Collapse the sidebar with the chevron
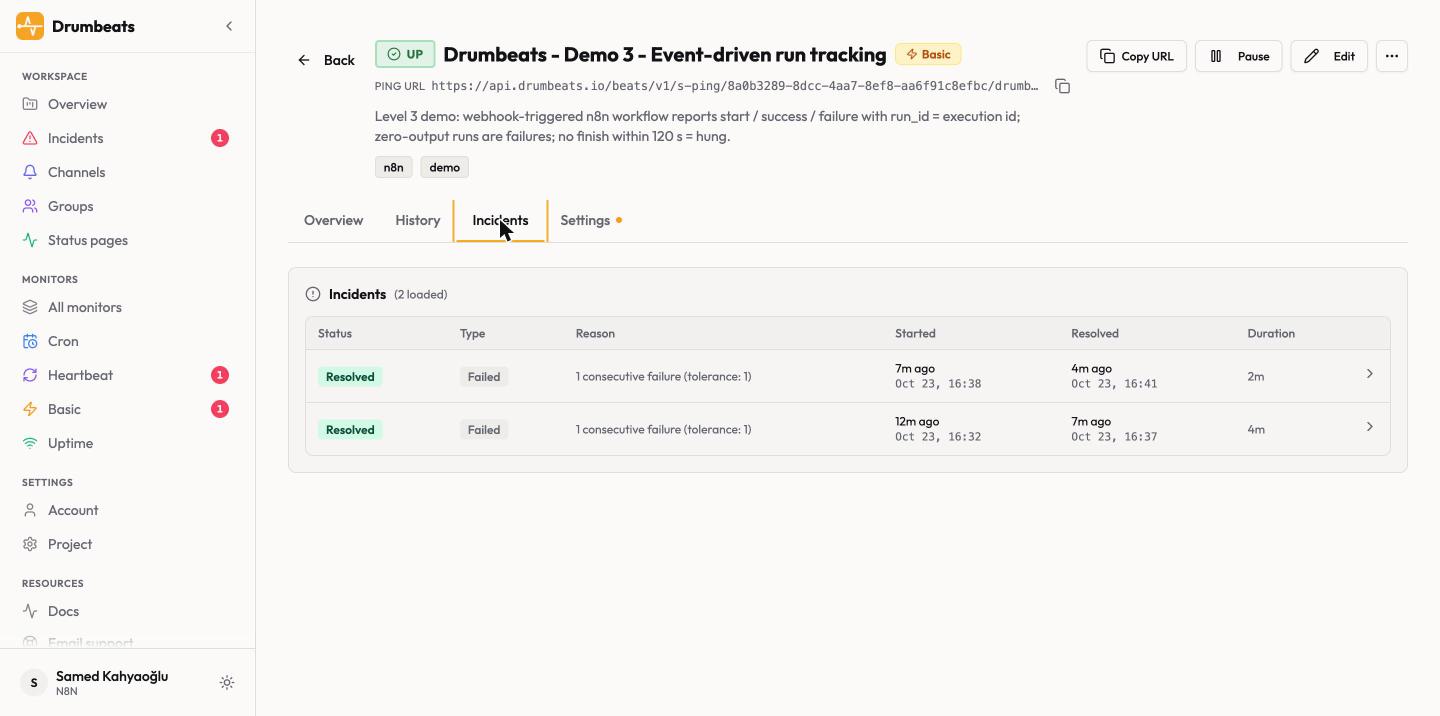The height and width of the screenshot is (716, 1440). point(229,26)
